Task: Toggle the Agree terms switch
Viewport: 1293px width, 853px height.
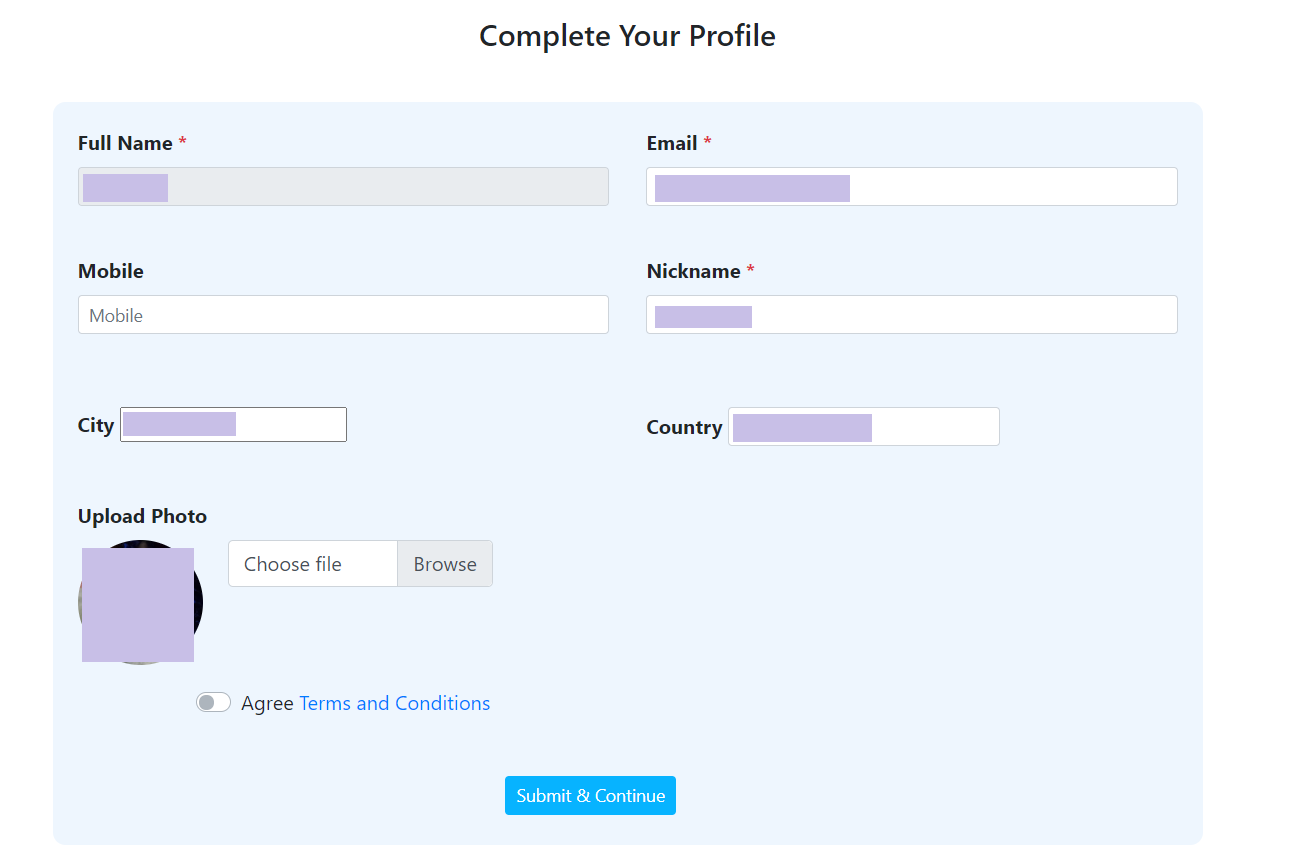Action: [213, 703]
